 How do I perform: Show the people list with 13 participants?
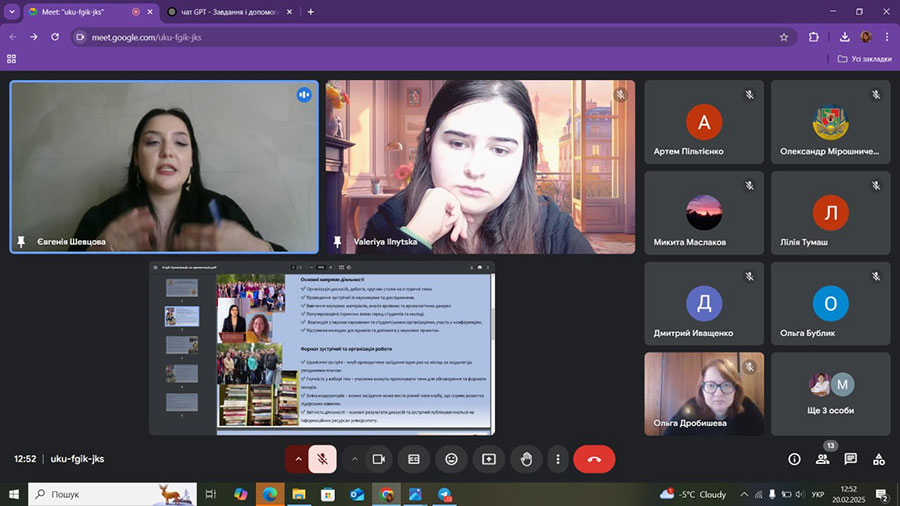[x=822, y=459]
